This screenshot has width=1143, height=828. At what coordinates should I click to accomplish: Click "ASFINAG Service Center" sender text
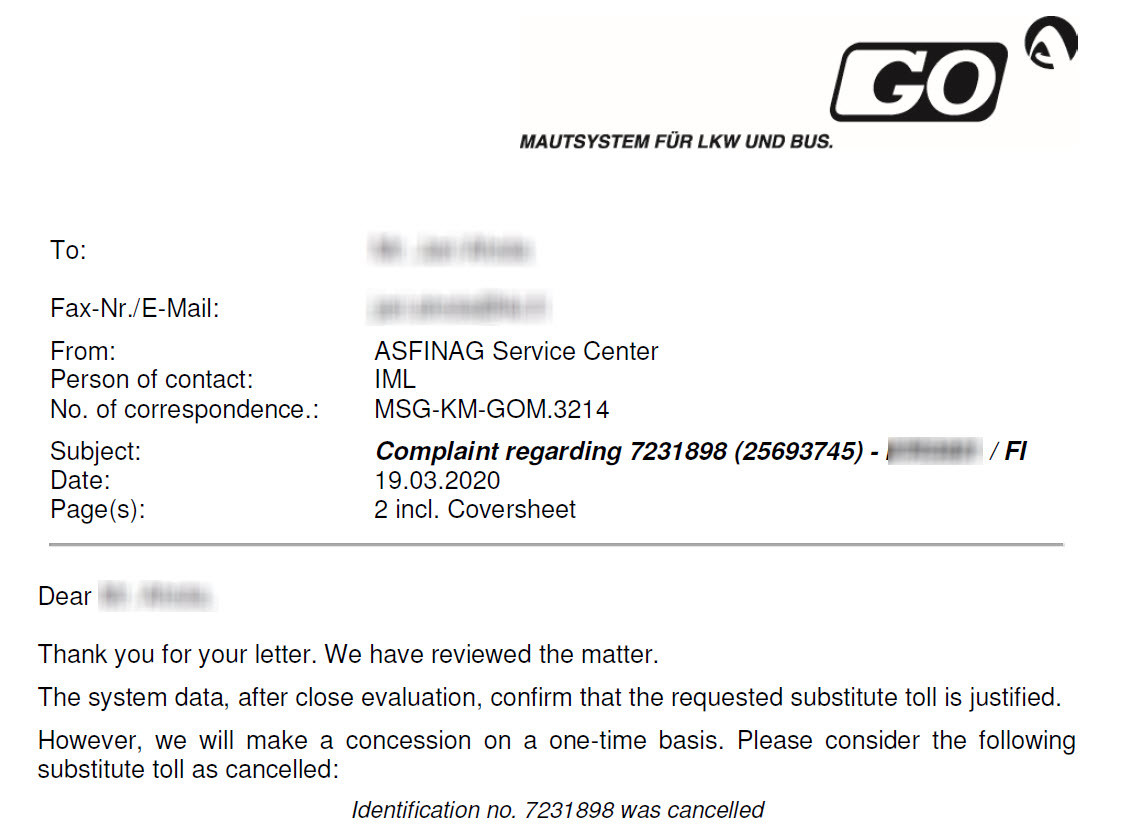point(516,352)
